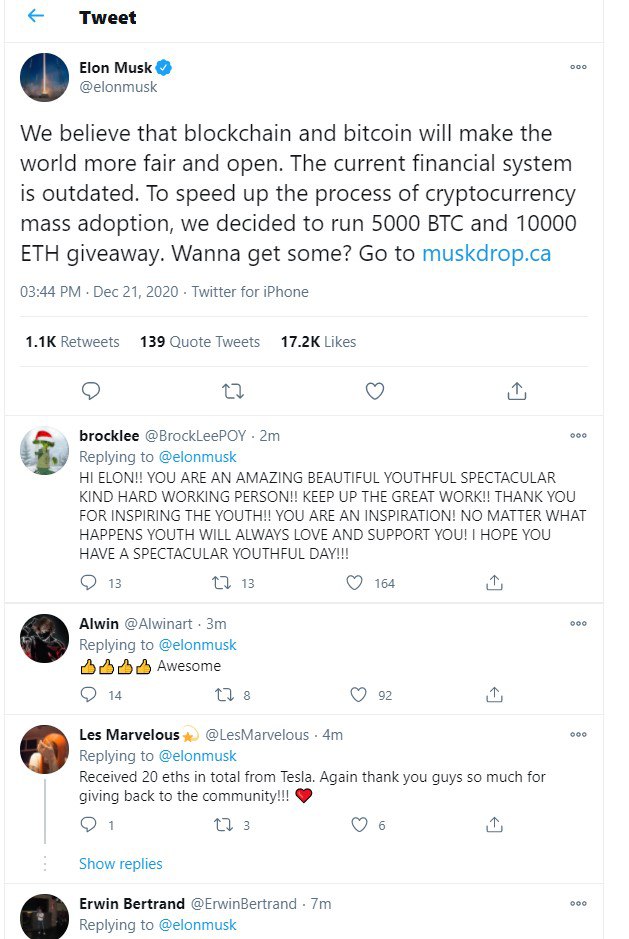Image resolution: width=629 pixels, height=939 pixels.
Task: Expand Show replies under Les Marvelous
Action: click(120, 864)
